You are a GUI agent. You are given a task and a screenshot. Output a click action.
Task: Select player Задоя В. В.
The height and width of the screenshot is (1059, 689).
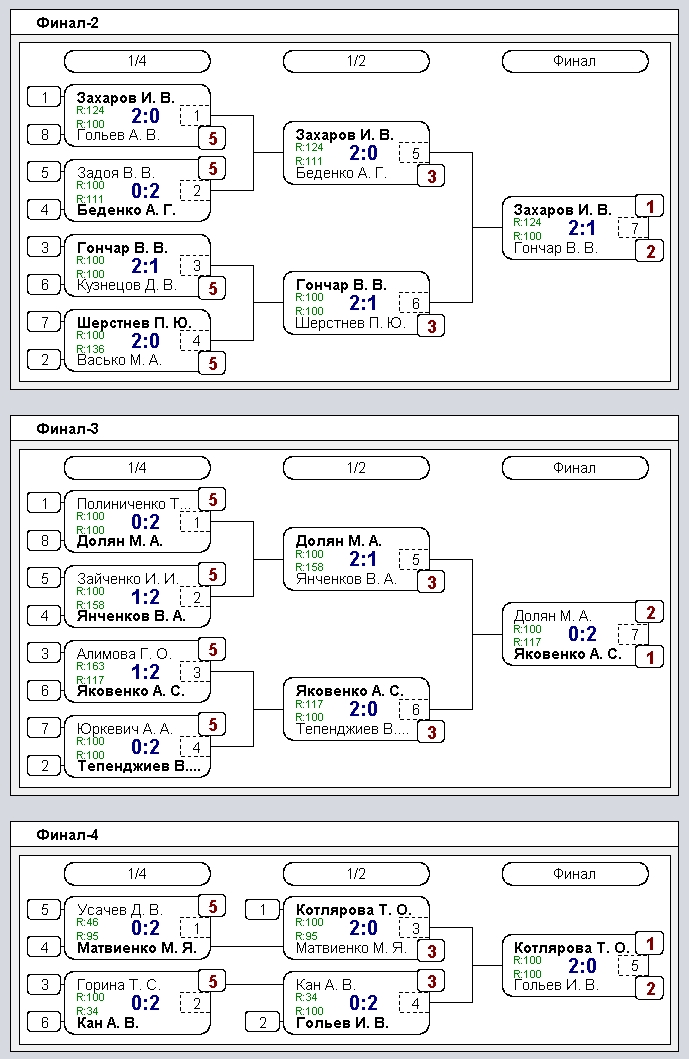[x=116, y=173]
